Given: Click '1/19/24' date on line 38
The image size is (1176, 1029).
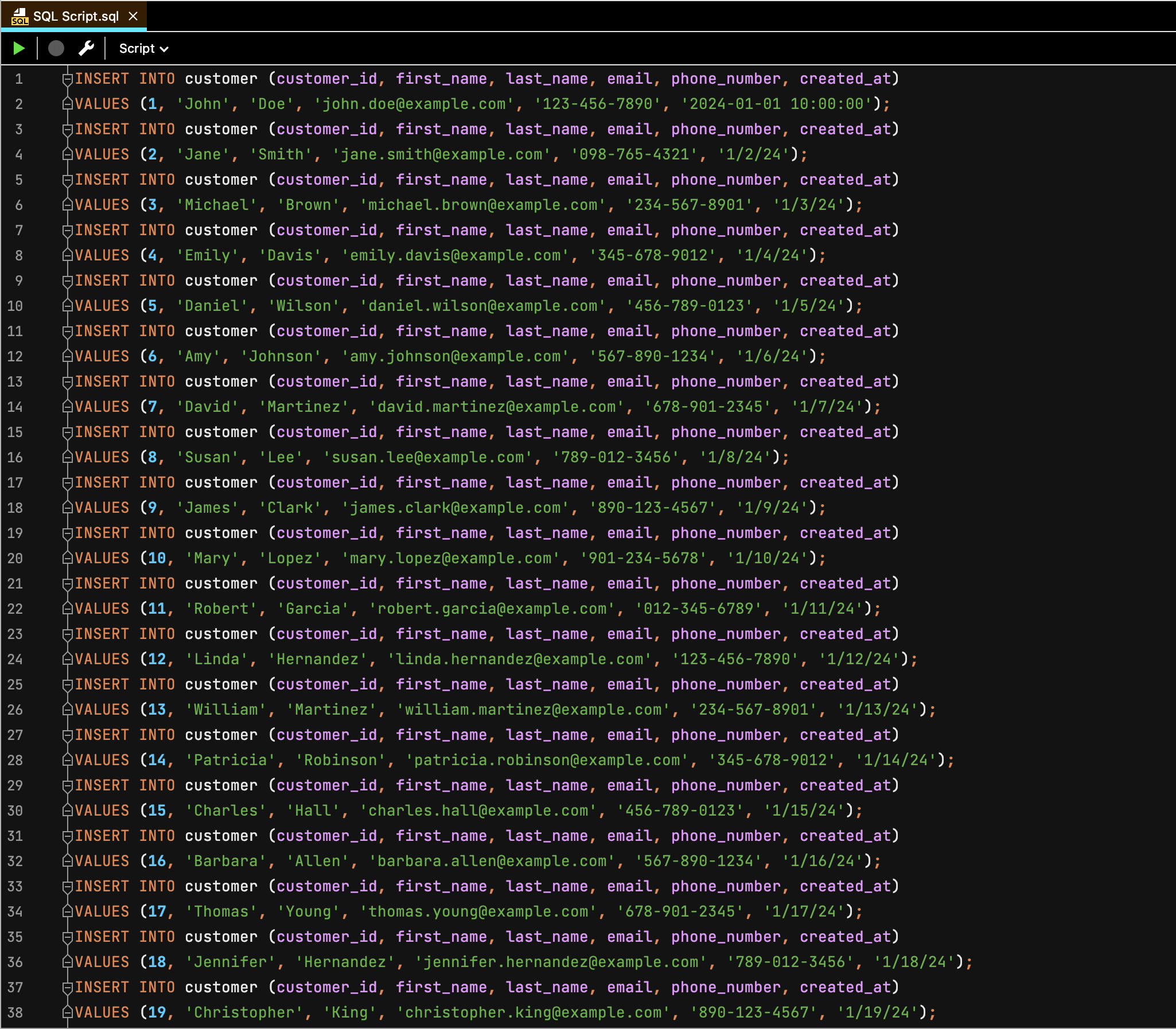Looking at the screenshot, I should tap(878, 1014).
